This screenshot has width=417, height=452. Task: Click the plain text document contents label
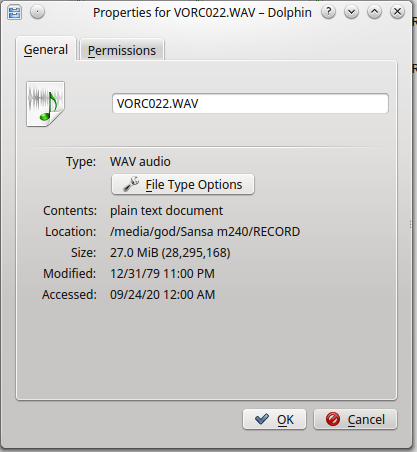click(166, 211)
